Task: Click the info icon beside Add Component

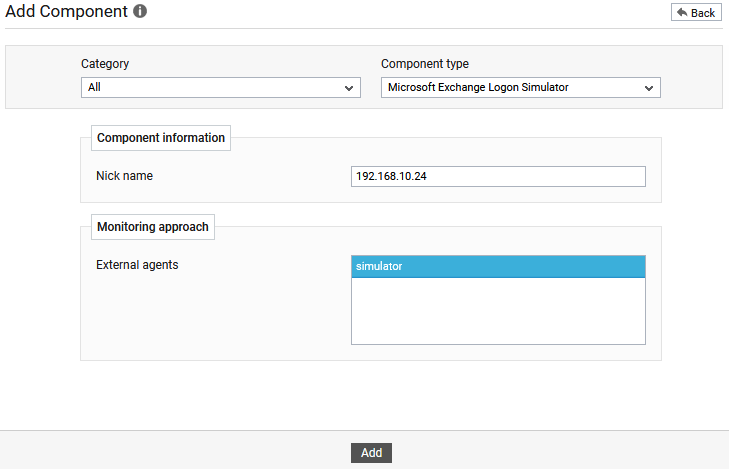Action: [140, 11]
